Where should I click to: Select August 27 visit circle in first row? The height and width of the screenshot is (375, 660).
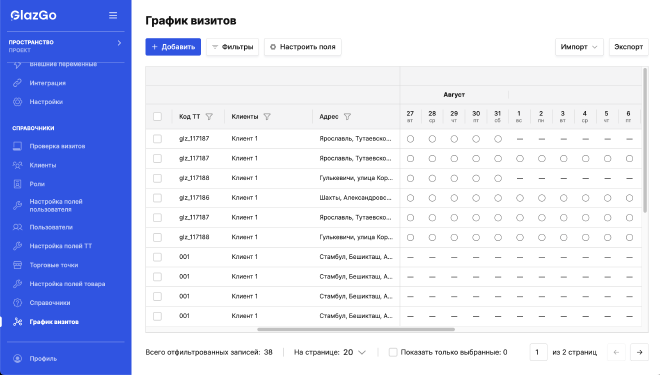[410, 139]
